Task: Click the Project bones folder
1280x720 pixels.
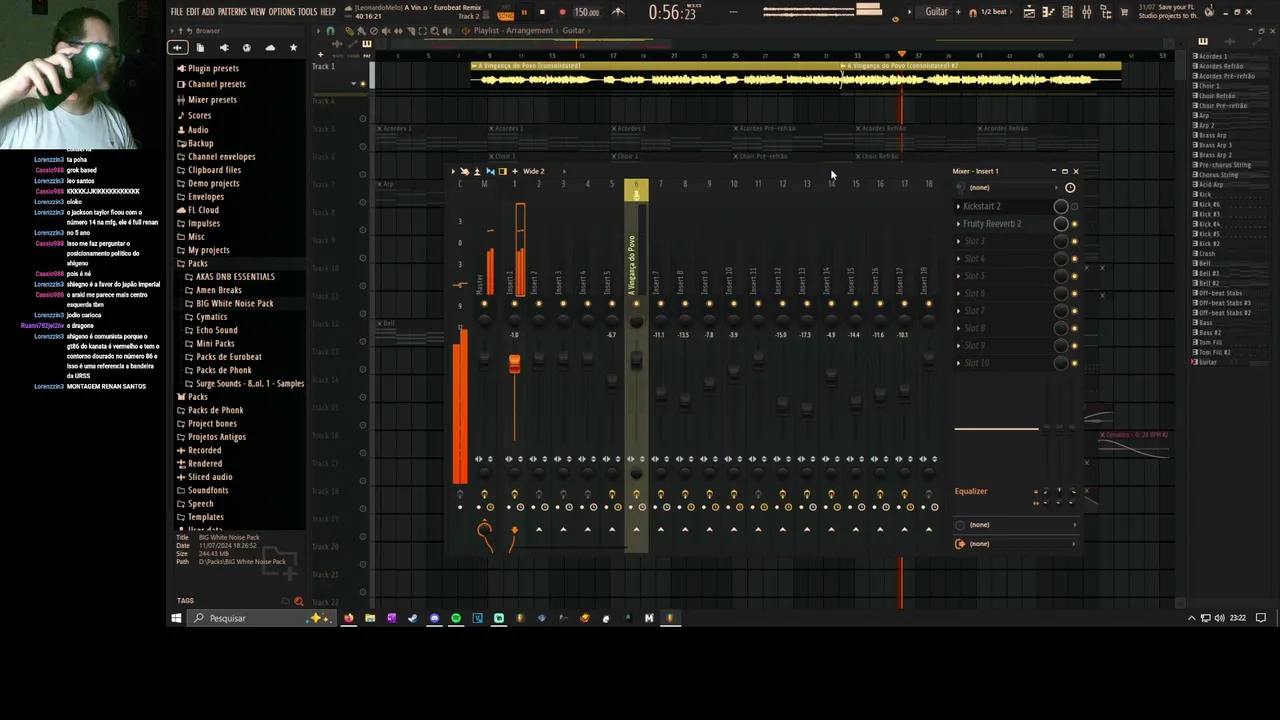Action: click(212, 424)
